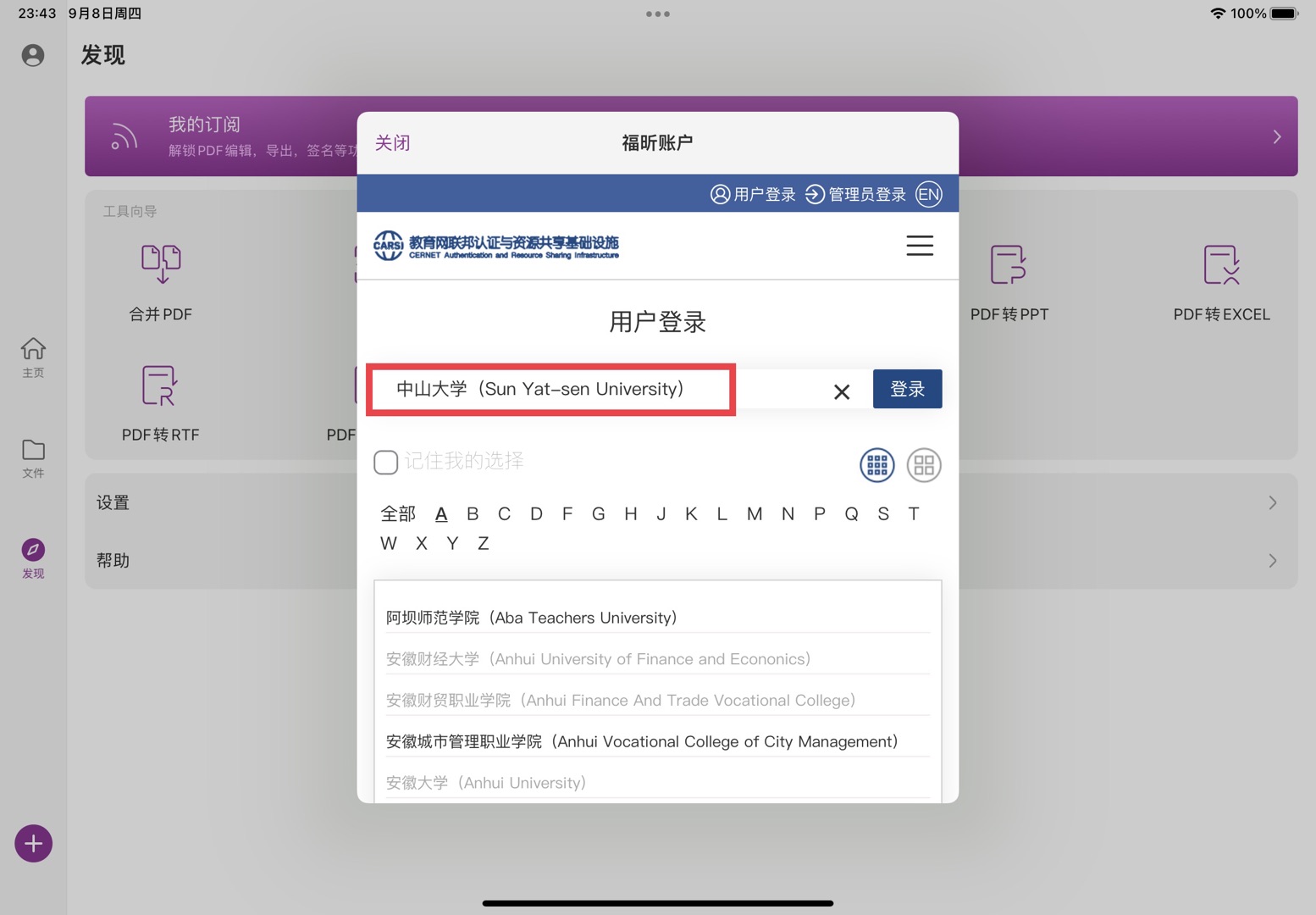
Task: Select the 全部 alphabet filter
Action: (x=398, y=513)
